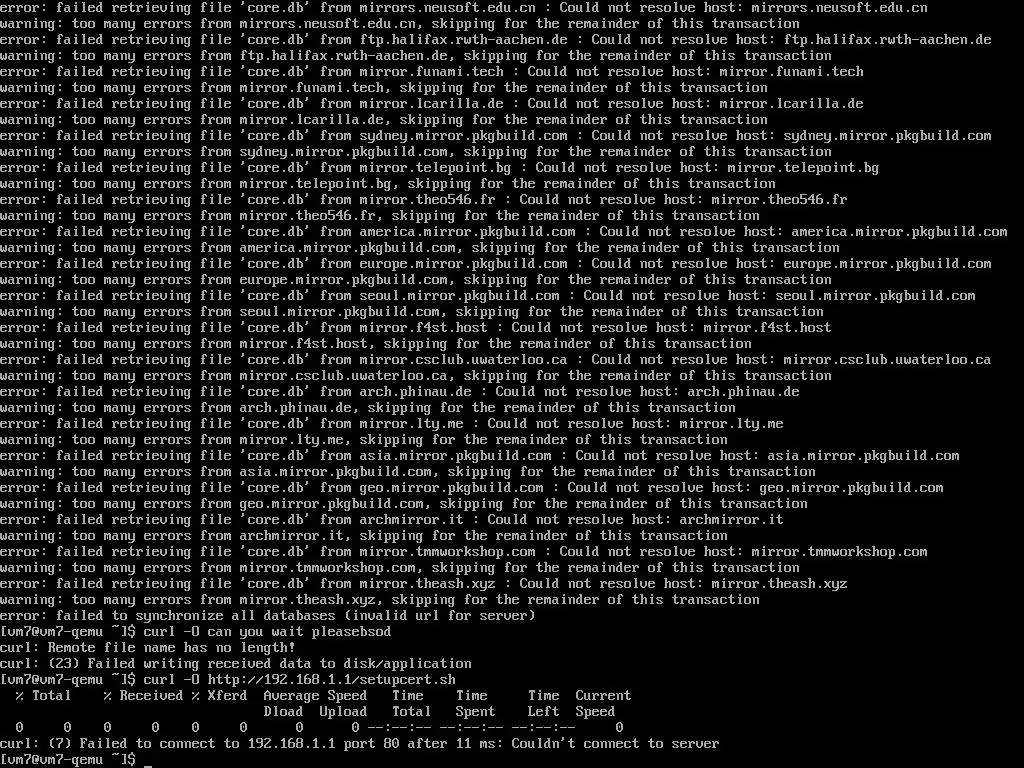Click the '% Received' column header
This screenshot has height=768, width=1024.
143,696
